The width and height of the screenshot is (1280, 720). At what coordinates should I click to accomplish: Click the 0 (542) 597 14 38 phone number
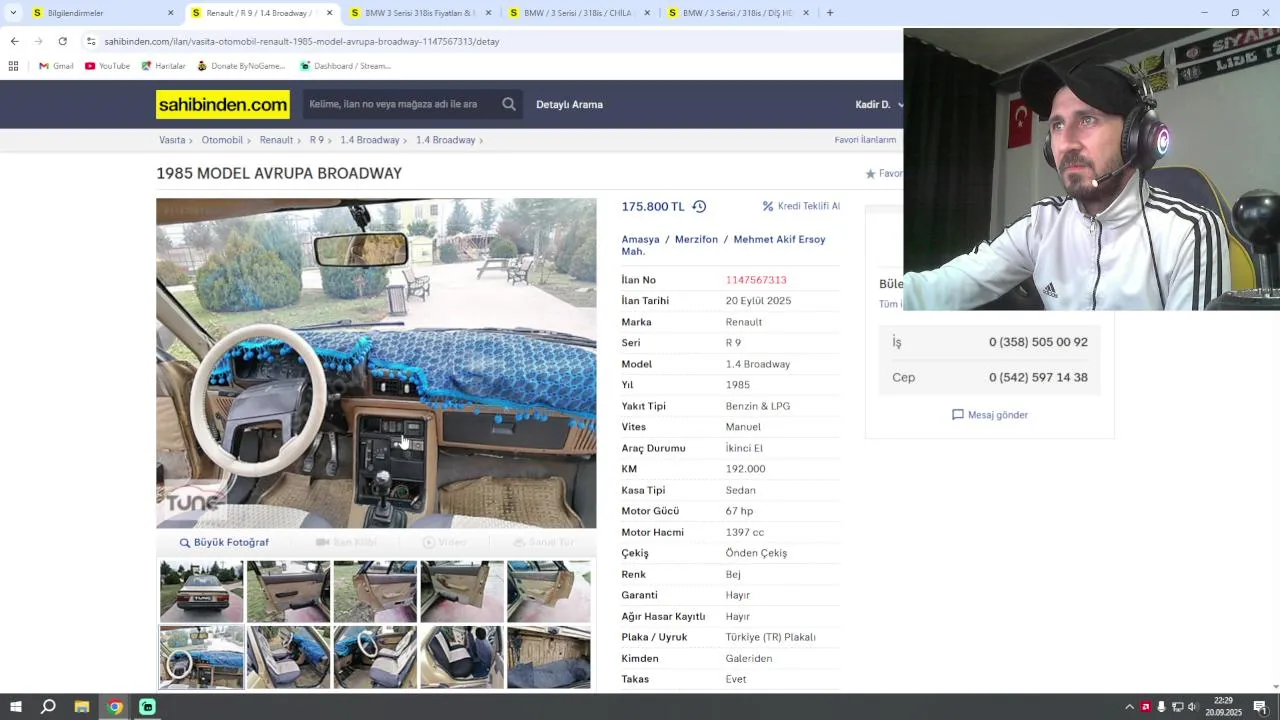(1038, 377)
